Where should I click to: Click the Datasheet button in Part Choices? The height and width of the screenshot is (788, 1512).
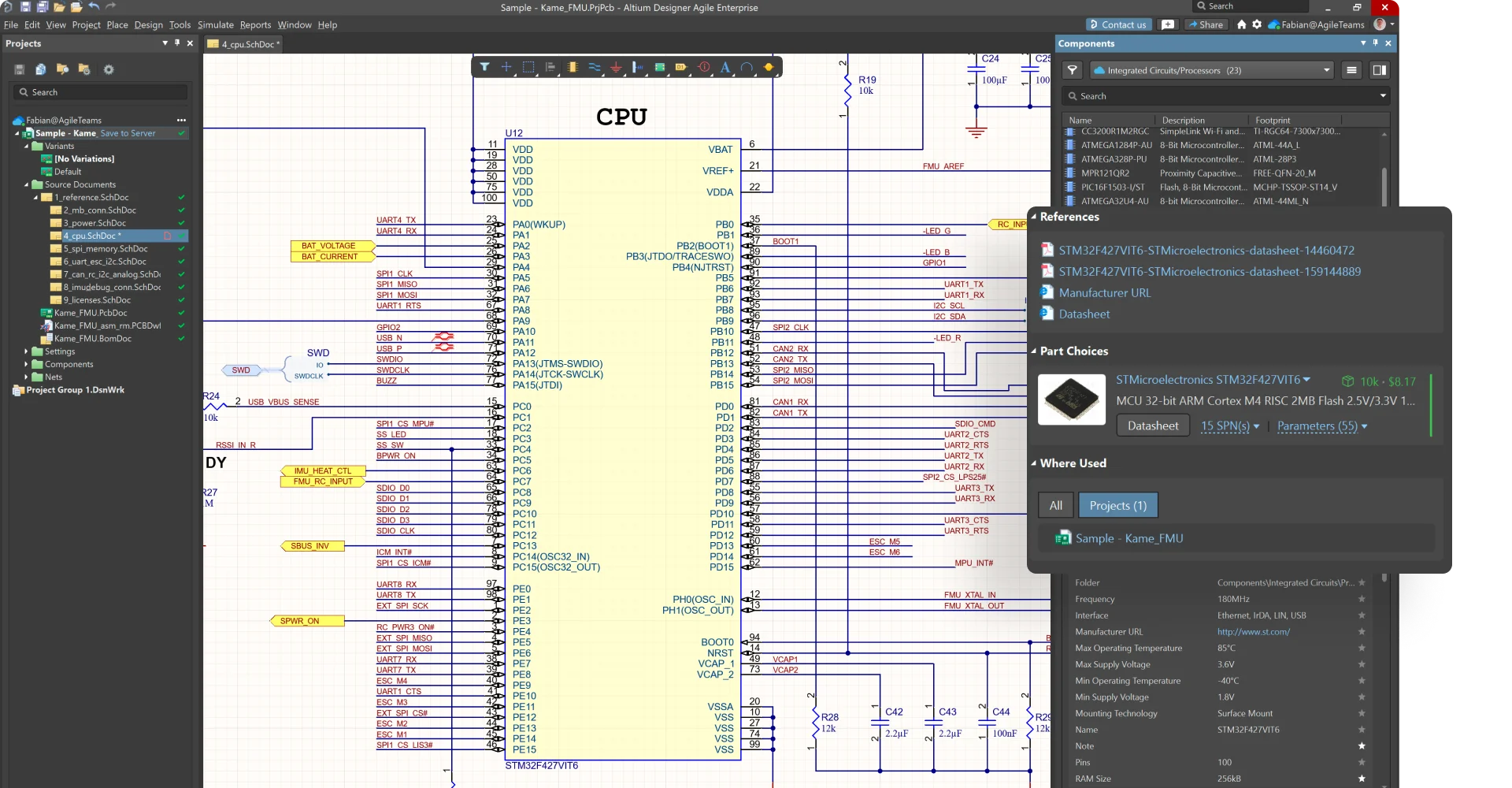tap(1153, 426)
